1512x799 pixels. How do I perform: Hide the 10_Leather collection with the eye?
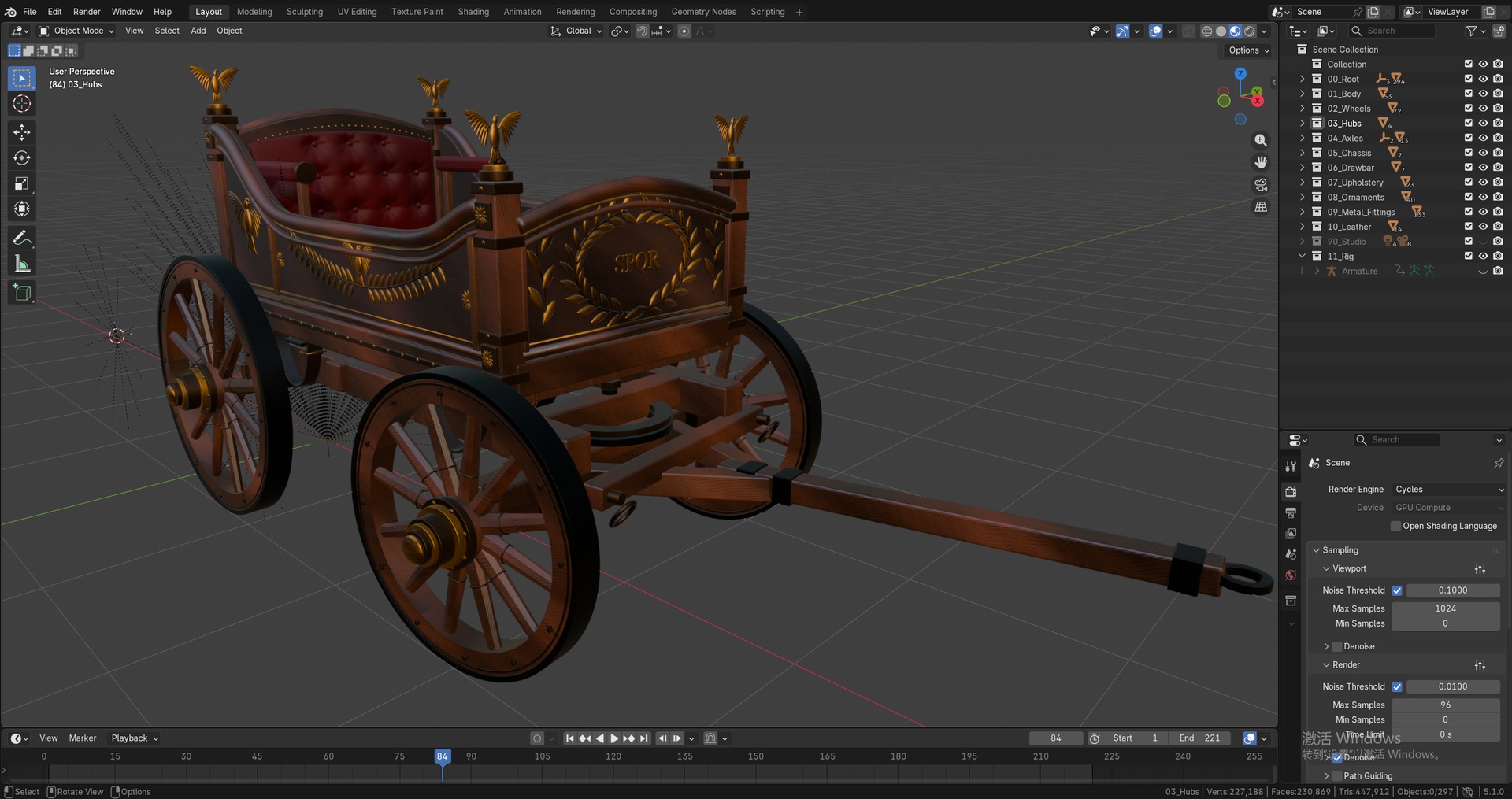click(x=1483, y=227)
